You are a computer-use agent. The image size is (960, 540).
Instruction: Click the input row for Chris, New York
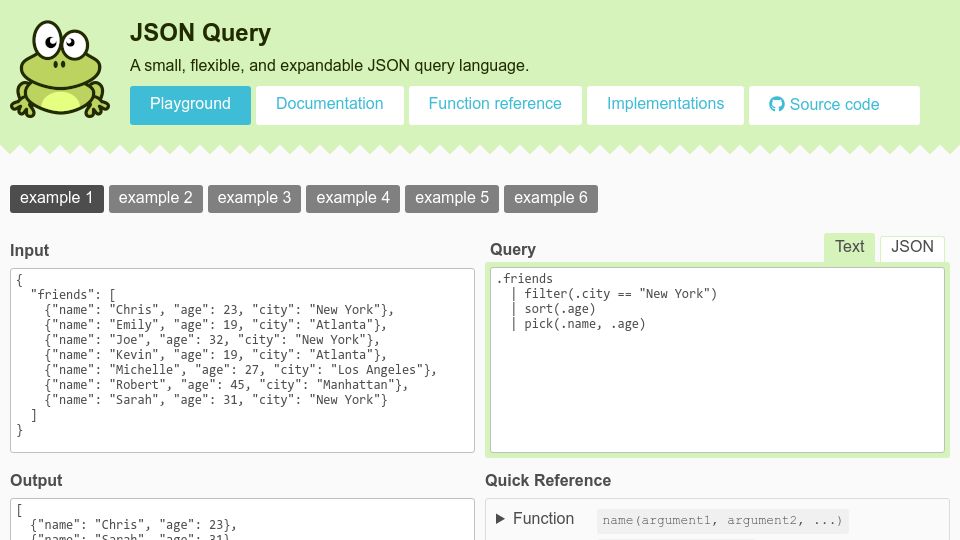click(219, 310)
